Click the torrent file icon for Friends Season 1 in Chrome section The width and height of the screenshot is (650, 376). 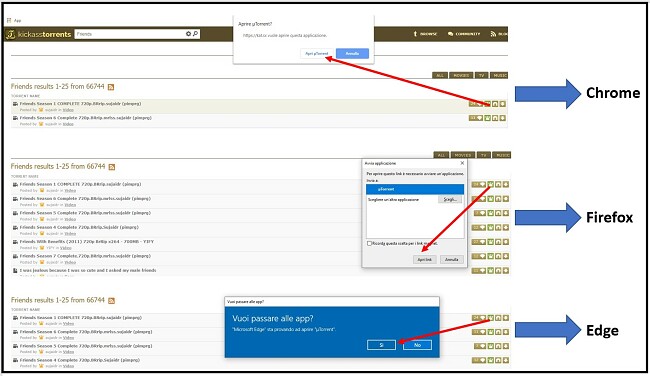point(495,104)
